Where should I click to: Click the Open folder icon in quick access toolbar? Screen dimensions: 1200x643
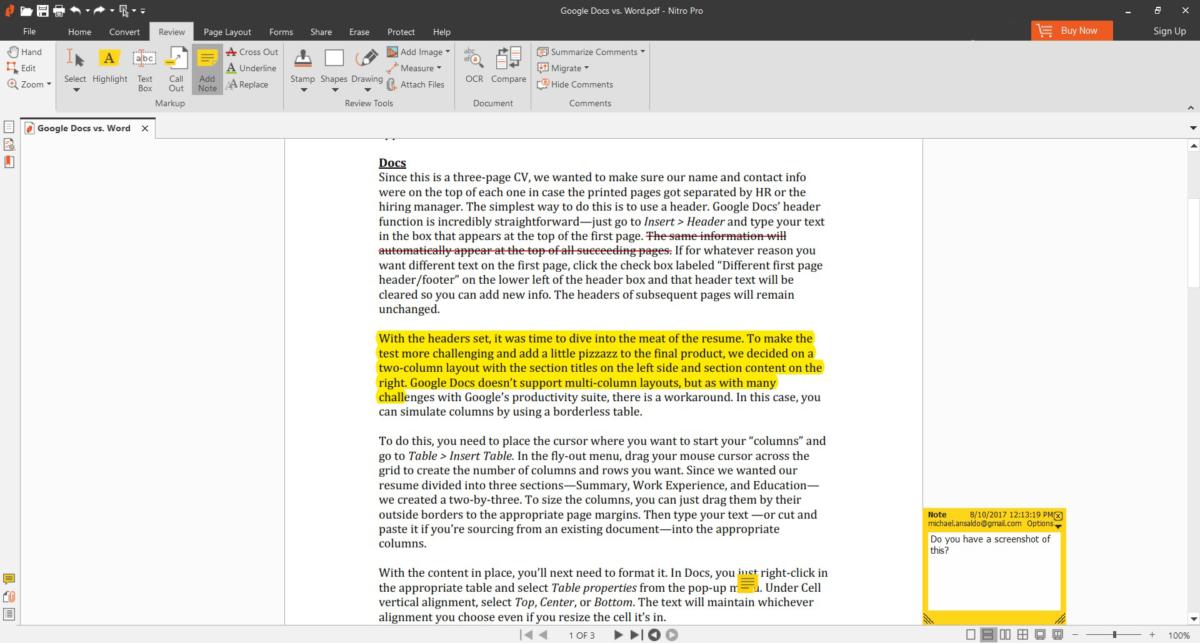[27, 11]
